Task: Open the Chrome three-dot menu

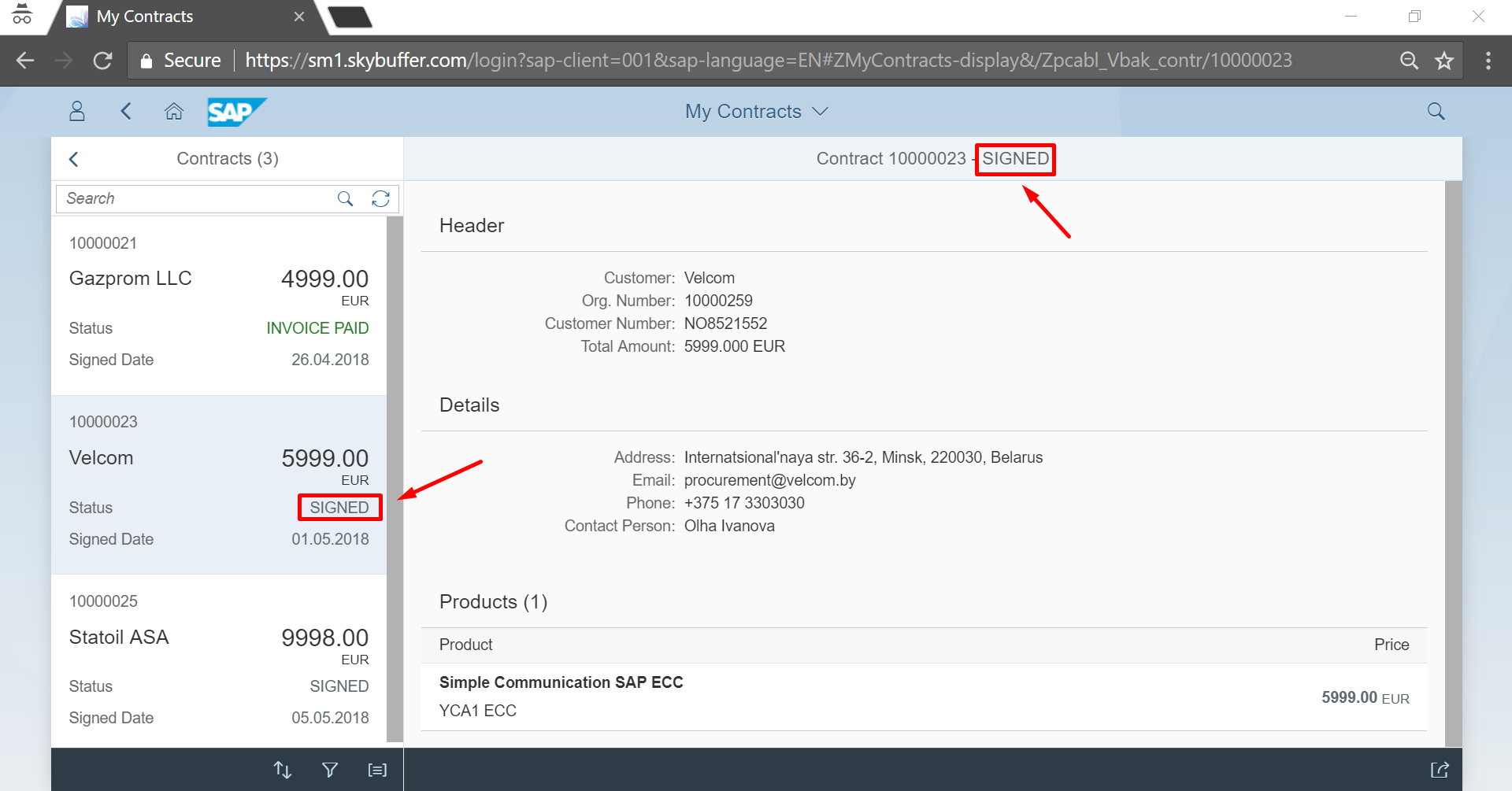Action: coord(1488,61)
